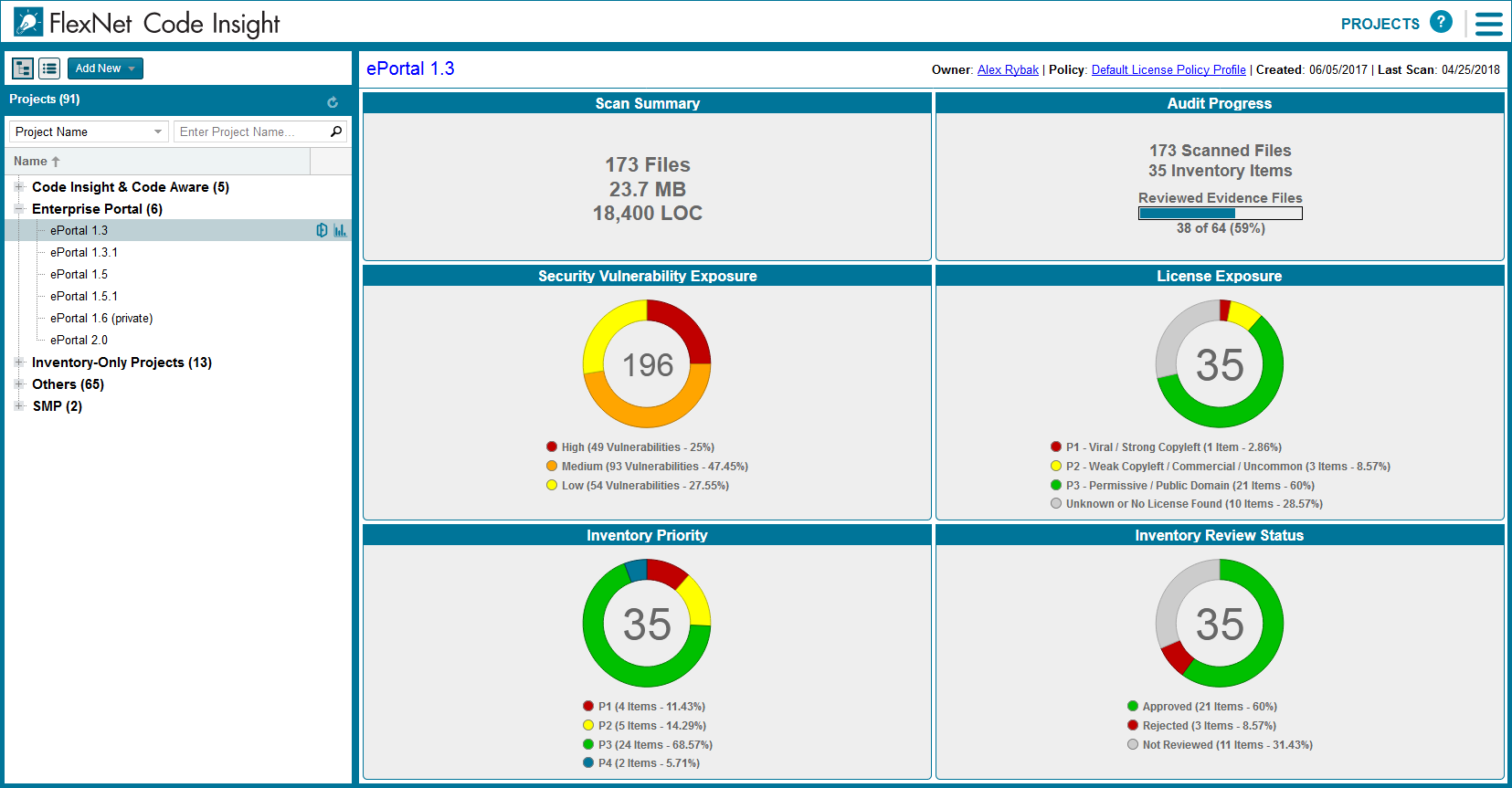Open summary chart icon for ePortal 1.3
This screenshot has height=788, width=1512.
coord(340,230)
